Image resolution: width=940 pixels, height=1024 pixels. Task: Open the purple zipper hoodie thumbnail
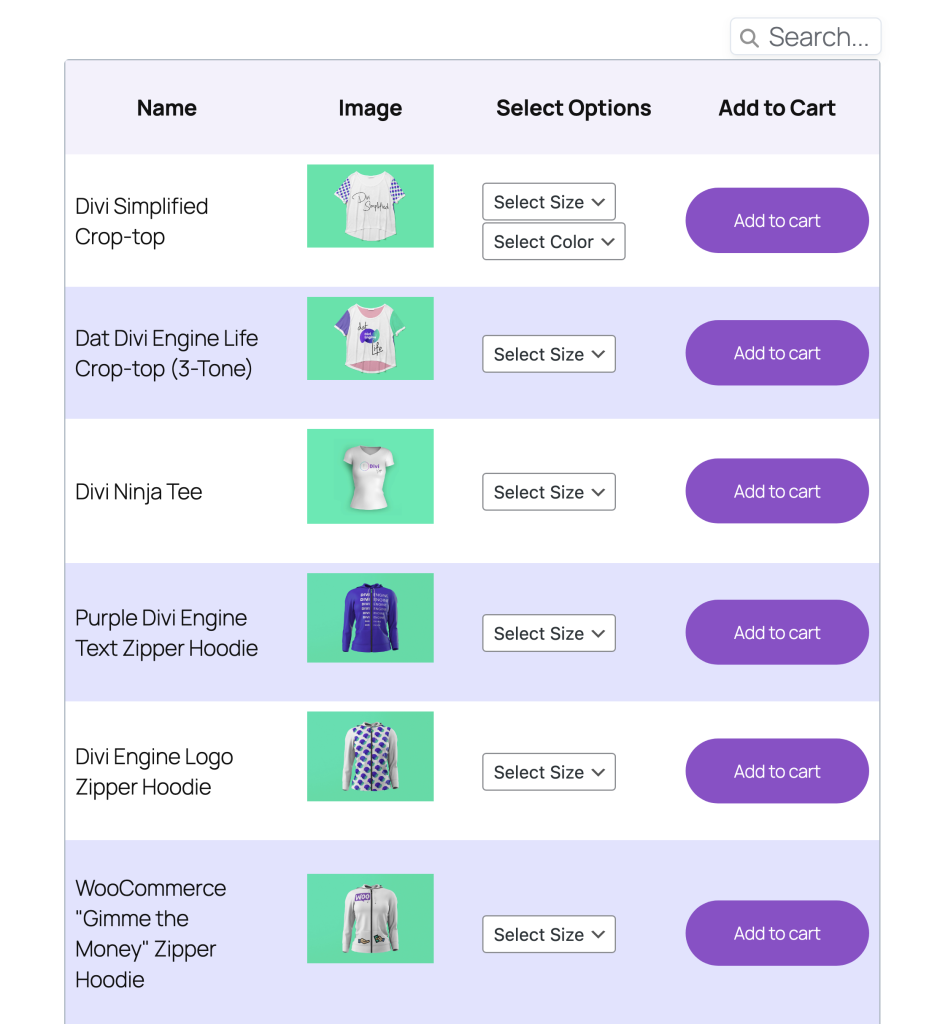pyautogui.click(x=370, y=618)
